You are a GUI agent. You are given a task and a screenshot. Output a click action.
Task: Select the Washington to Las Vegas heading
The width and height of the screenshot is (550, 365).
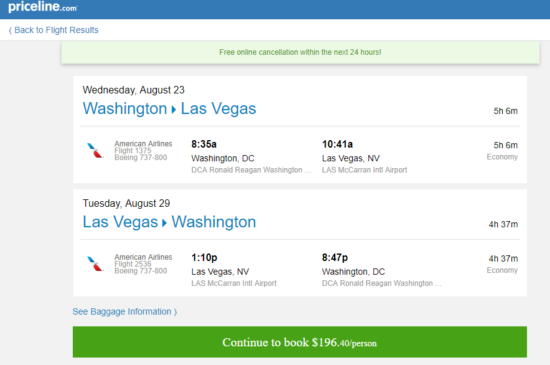pyautogui.click(x=169, y=108)
